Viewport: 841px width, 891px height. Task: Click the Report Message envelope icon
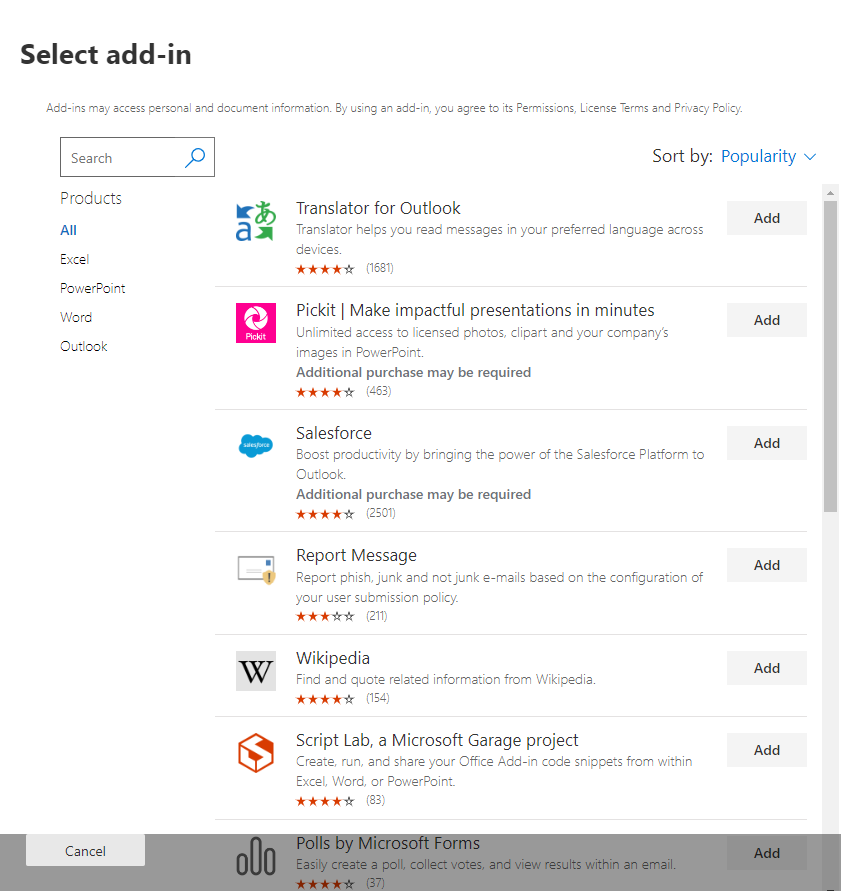pyautogui.click(x=255, y=568)
